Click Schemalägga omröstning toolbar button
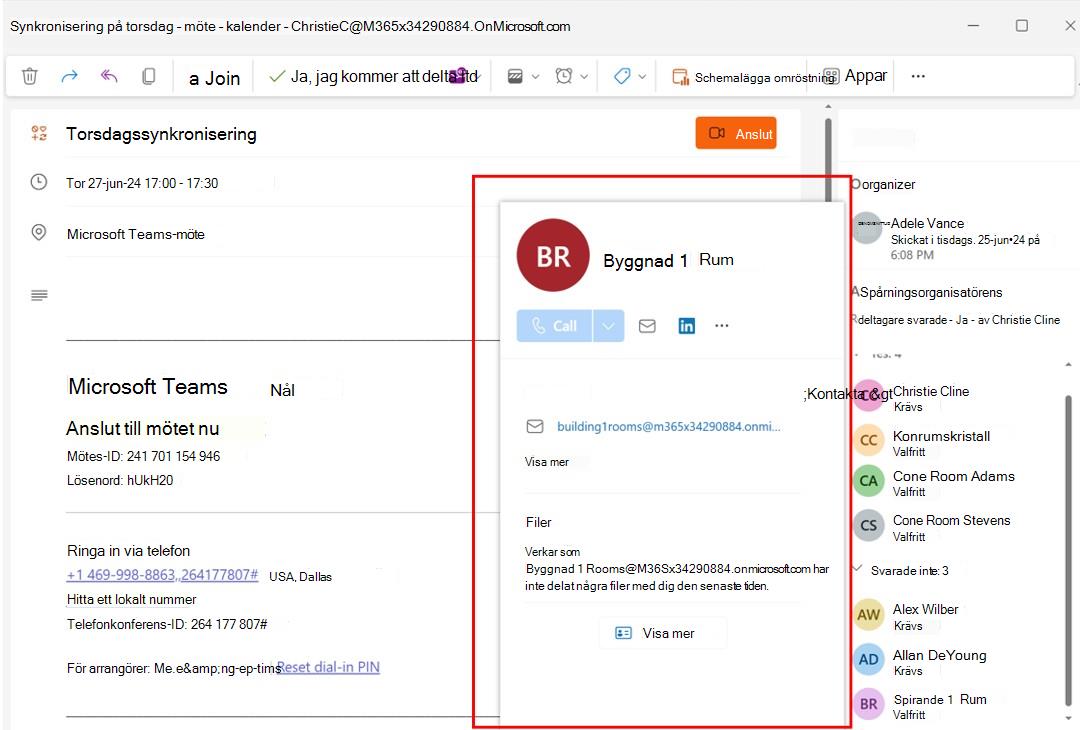1080x730 pixels. click(x=752, y=77)
